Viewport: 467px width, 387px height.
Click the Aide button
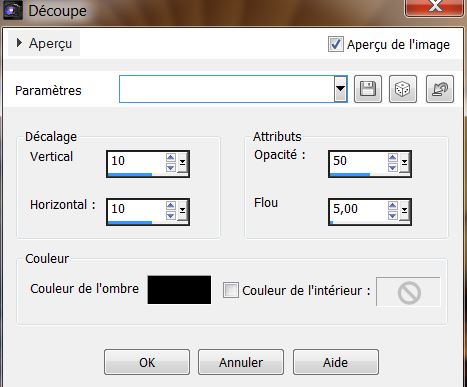coord(336,362)
